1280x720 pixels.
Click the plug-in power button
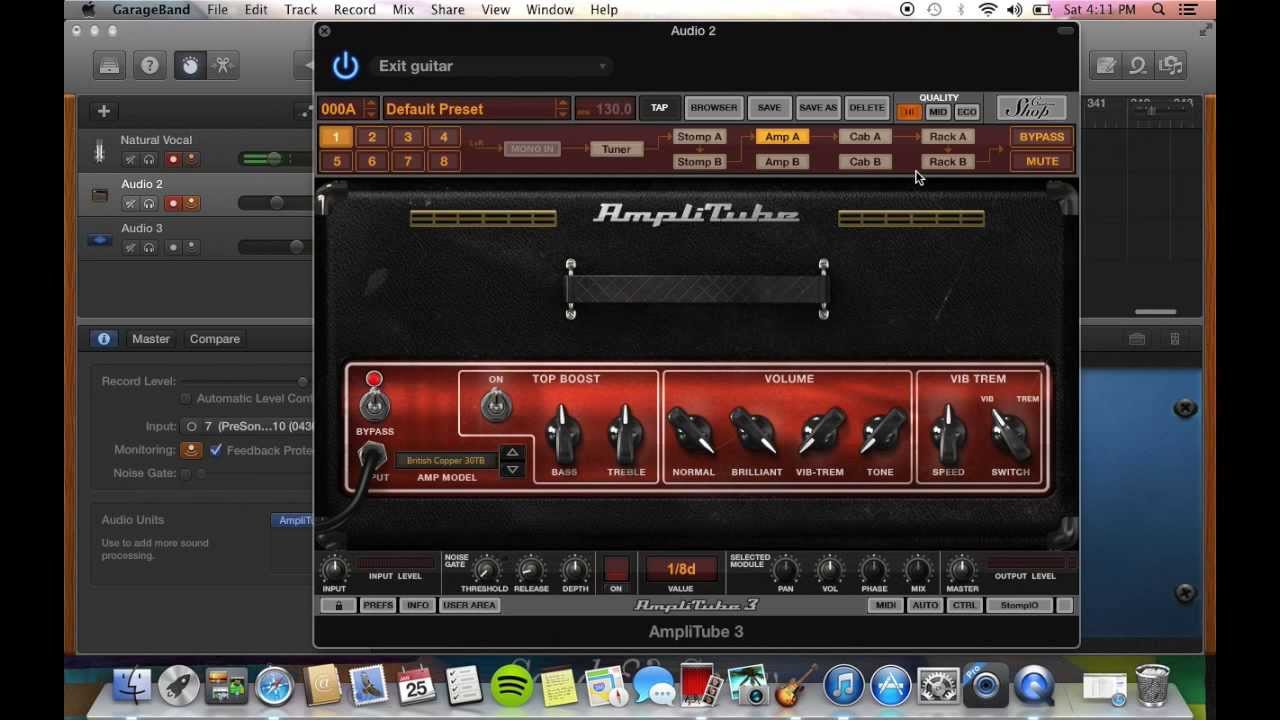coord(345,66)
